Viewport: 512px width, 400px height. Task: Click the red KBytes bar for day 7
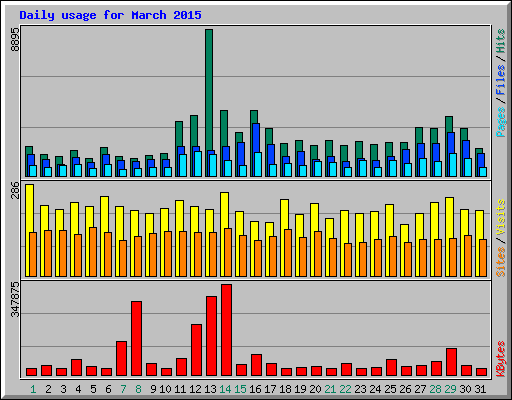[121, 359]
